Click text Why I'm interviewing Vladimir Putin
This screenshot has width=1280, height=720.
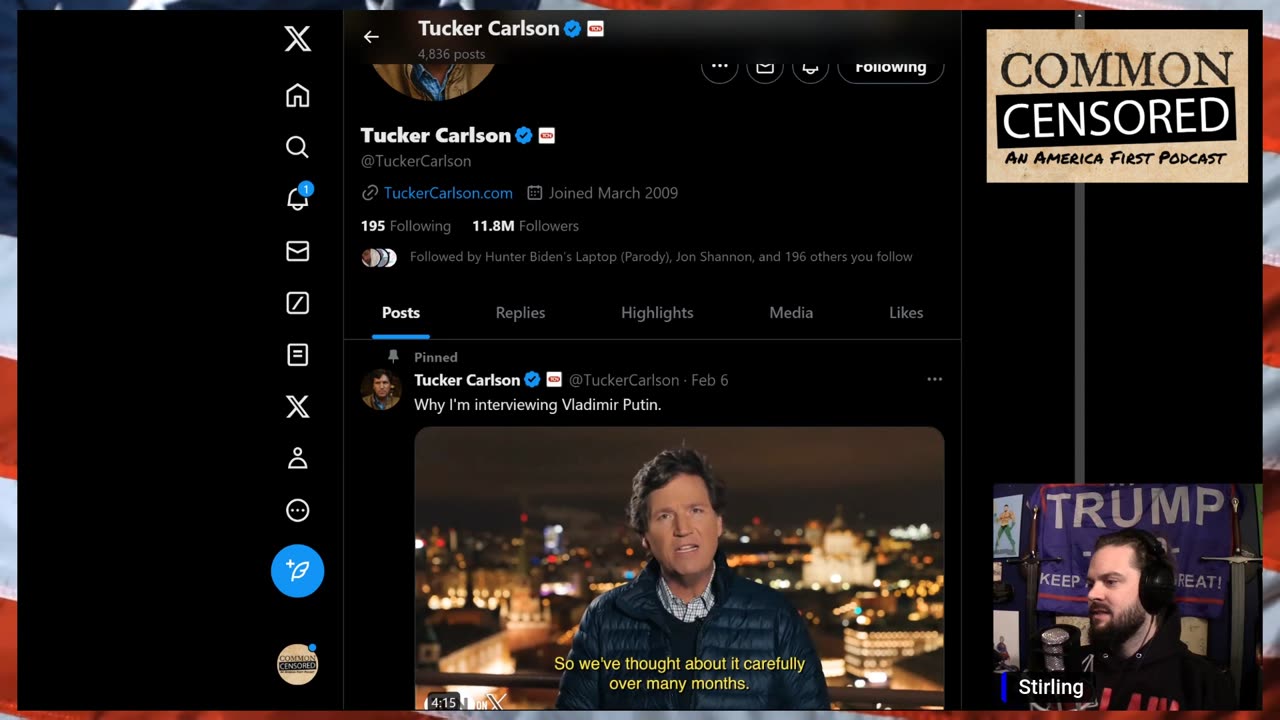tap(538, 405)
